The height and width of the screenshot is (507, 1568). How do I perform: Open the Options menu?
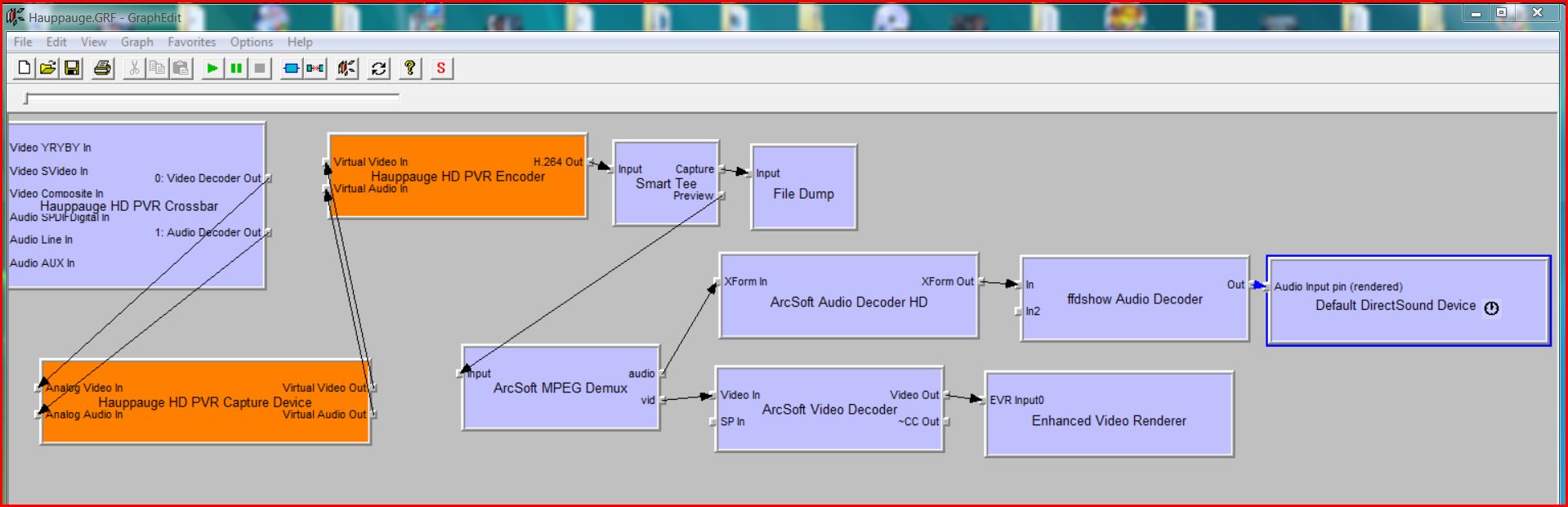pyautogui.click(x=252, y=42)
